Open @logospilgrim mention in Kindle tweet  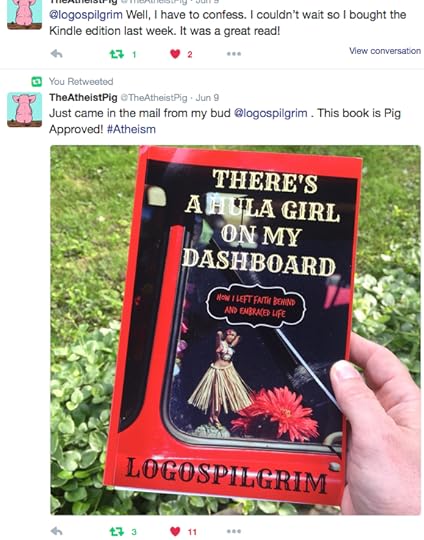86,15
